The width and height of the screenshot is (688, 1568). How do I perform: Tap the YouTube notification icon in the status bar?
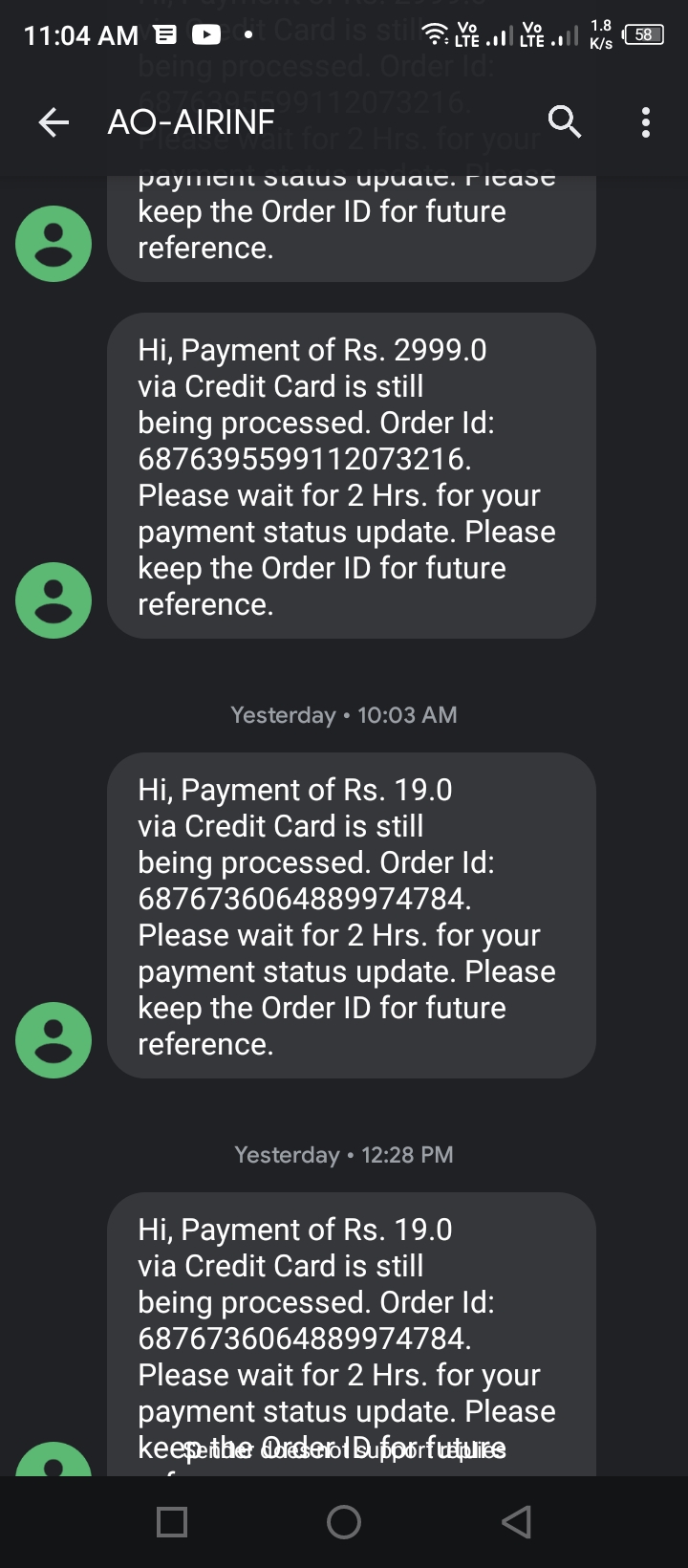206,35
